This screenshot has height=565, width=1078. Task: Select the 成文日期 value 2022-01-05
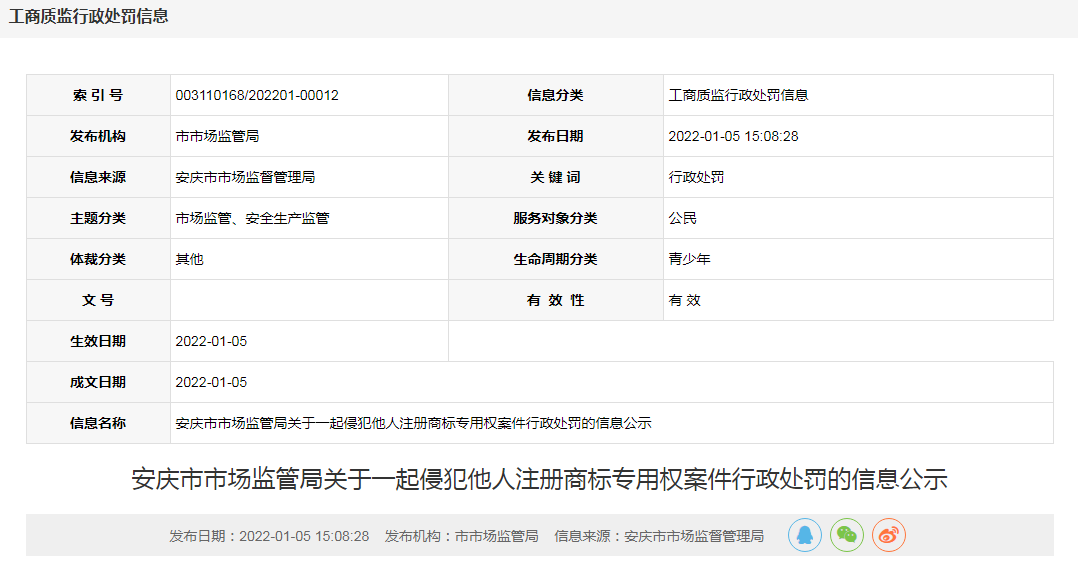click(211, 382)
